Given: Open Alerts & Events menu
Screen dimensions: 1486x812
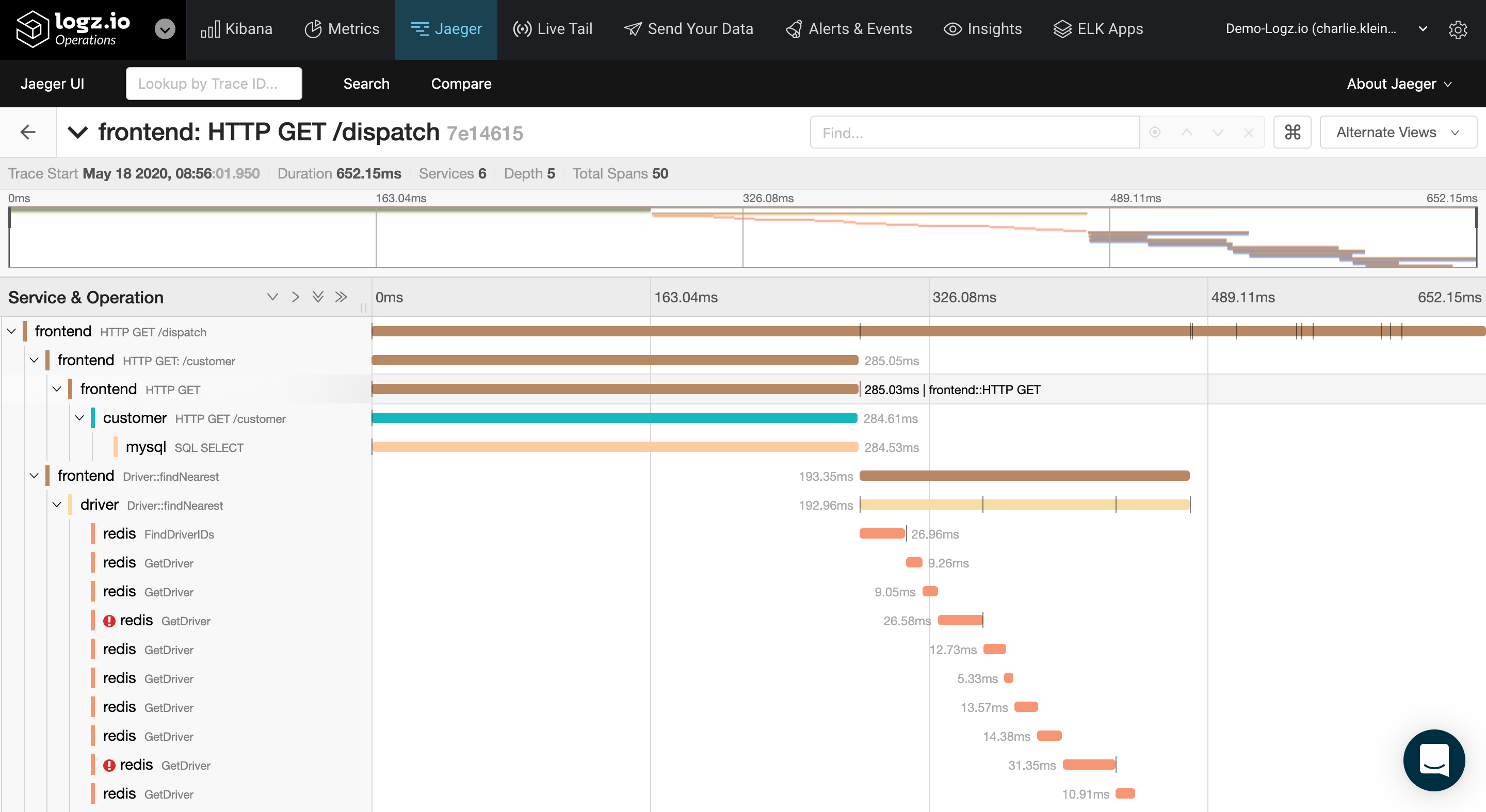Looking at the screenshot, I should tap(849, 29).
